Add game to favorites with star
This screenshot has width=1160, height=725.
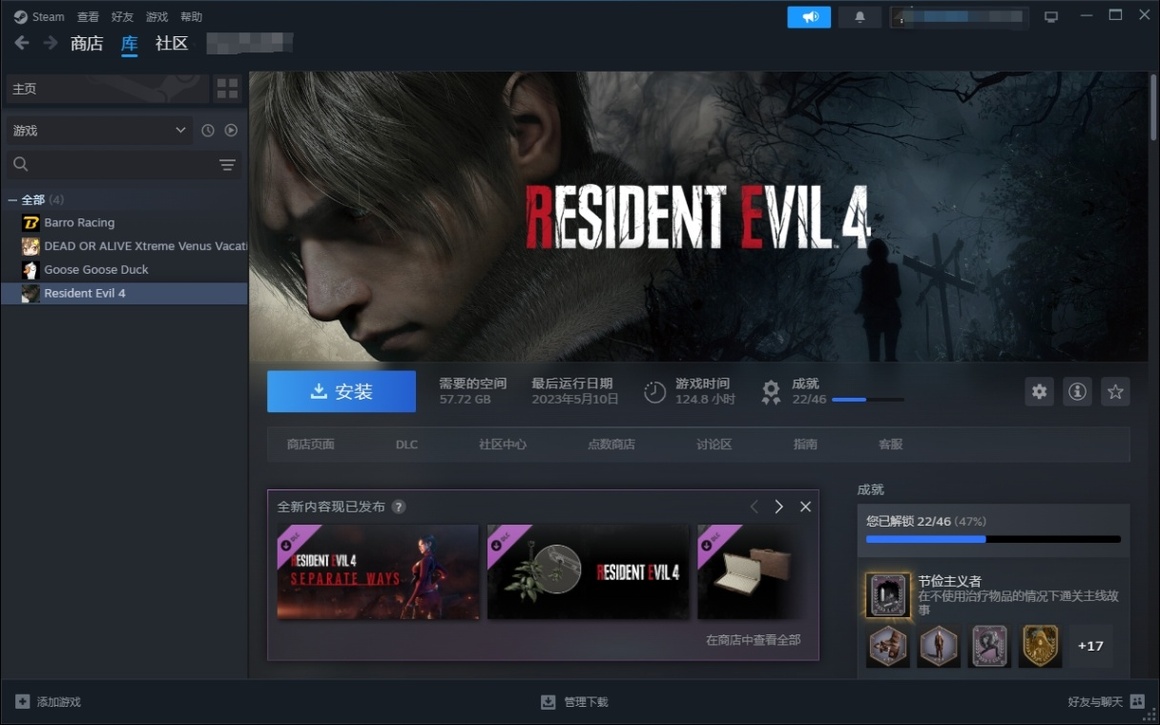[x=1115, y=391]
